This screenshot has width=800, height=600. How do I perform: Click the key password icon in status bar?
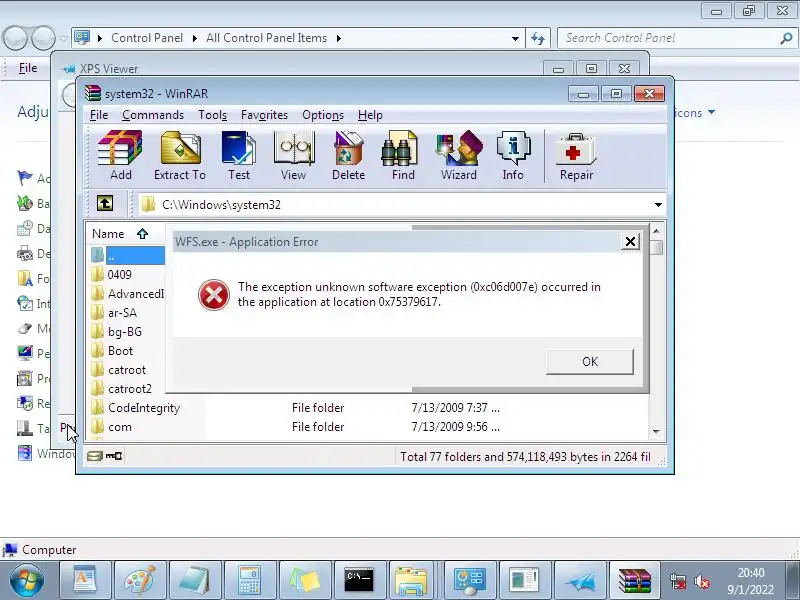pos(114,456)
